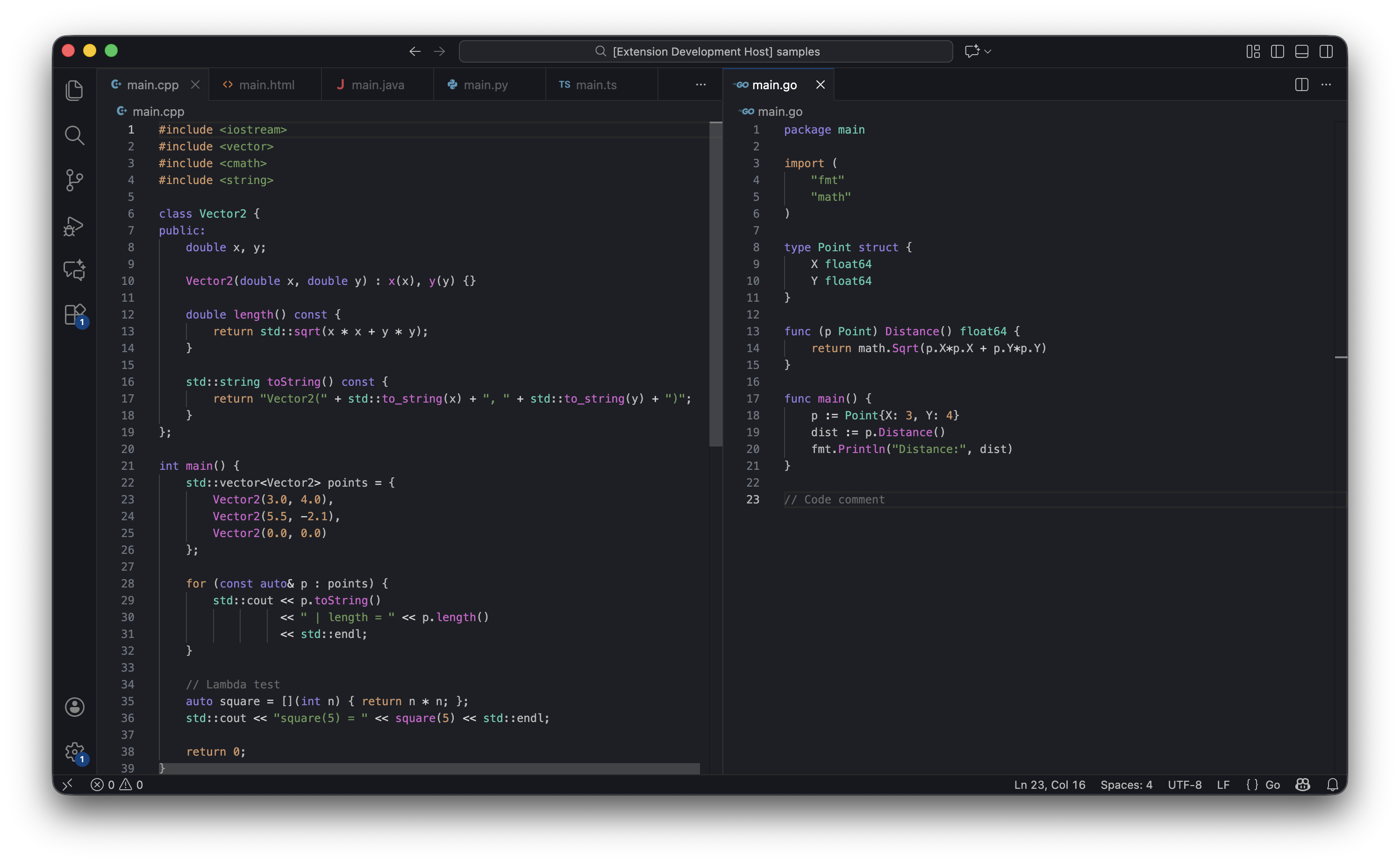
Task: Open more actions for the main.go editor group
Action: pos(1326,85)
